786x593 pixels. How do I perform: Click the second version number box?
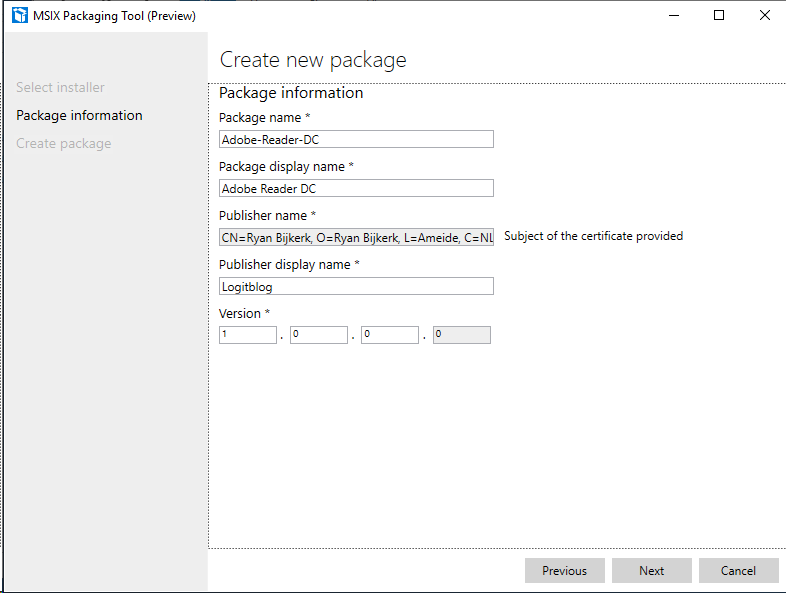(x=319, y=335)
